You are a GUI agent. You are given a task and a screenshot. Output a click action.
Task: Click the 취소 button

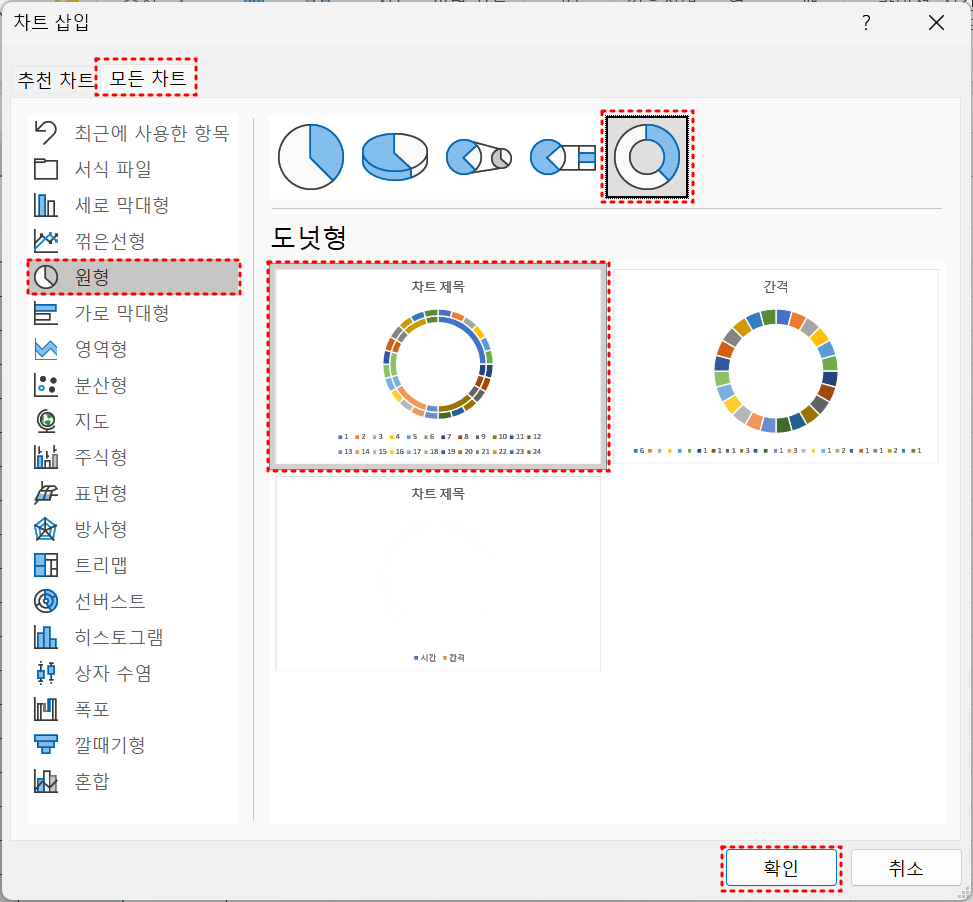[906, 868]
